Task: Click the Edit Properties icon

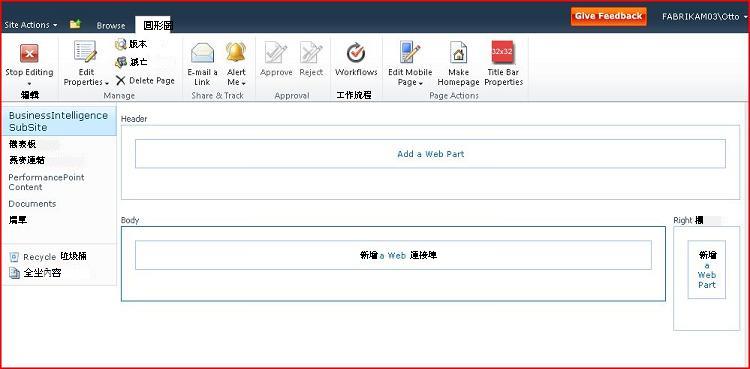Action: point(86,52)
